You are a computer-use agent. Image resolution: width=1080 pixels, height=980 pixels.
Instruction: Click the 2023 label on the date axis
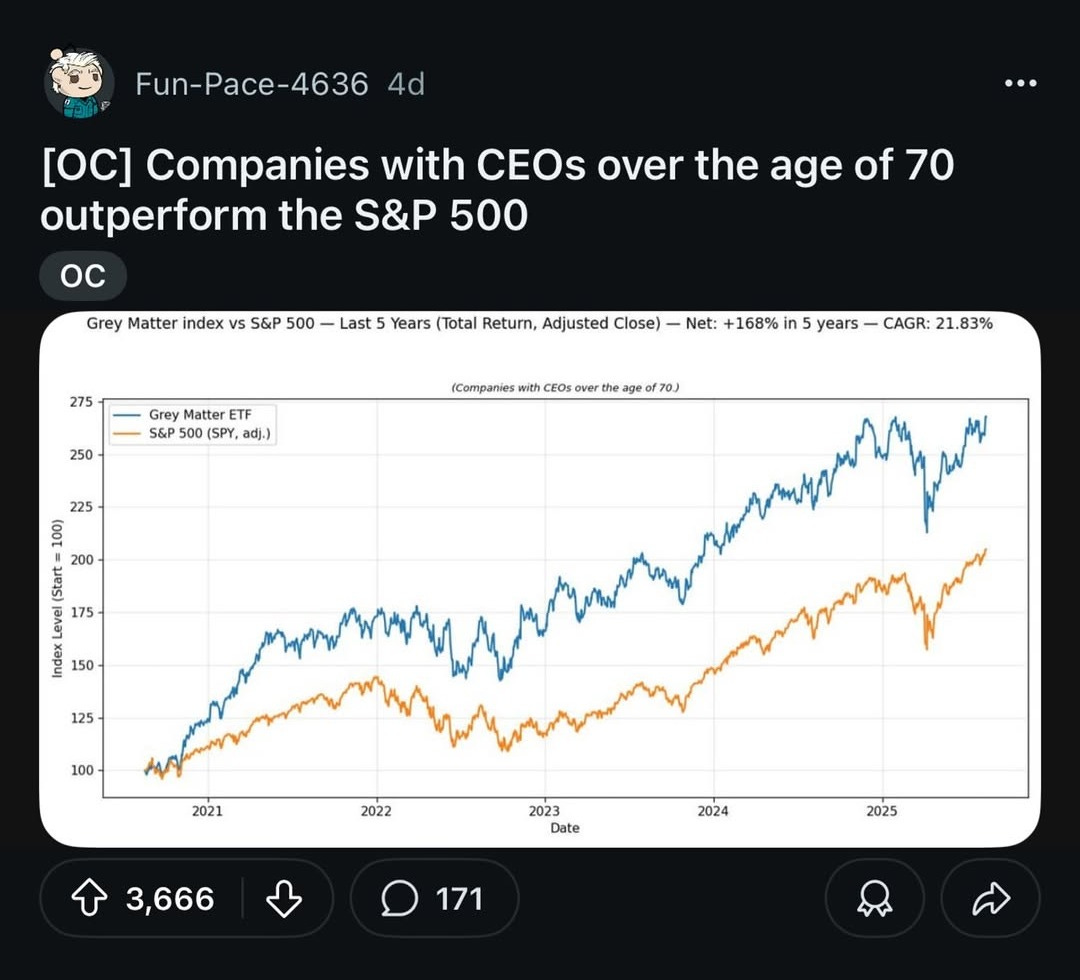[x=545, y=810]
